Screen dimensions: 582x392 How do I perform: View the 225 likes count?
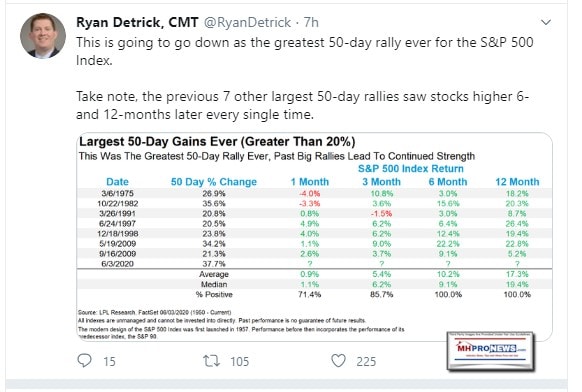366,362
